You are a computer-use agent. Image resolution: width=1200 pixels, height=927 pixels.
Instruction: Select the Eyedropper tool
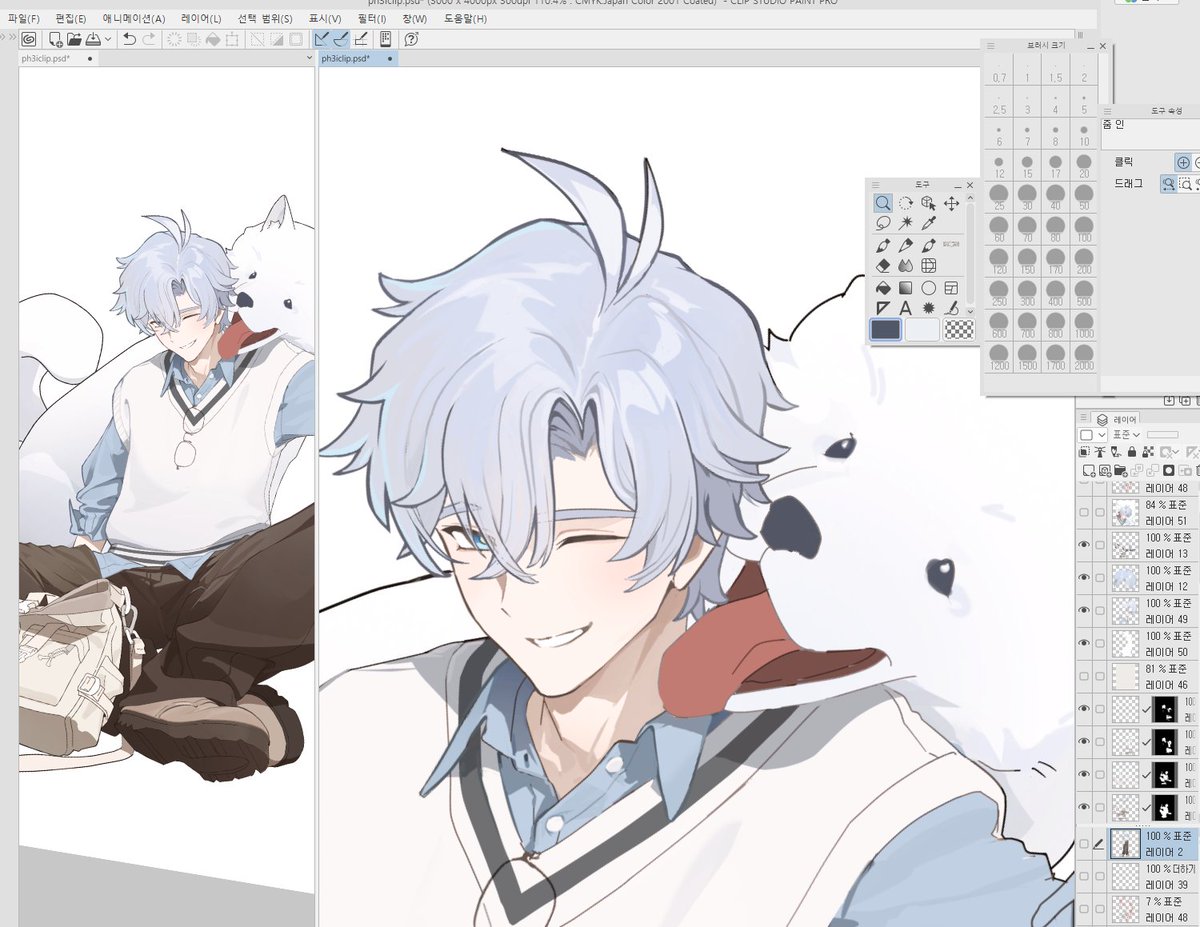(928, 223)
